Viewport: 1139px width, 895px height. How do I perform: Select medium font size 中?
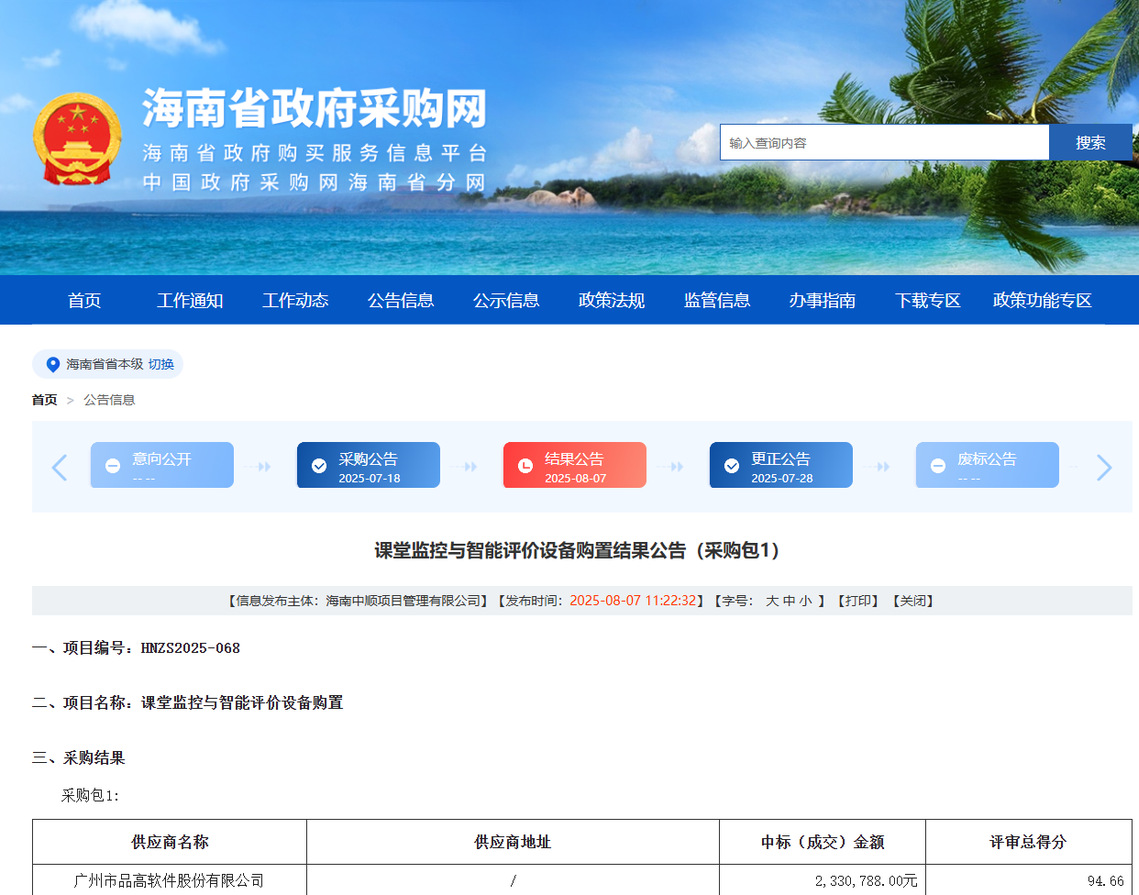click(789, 601)
